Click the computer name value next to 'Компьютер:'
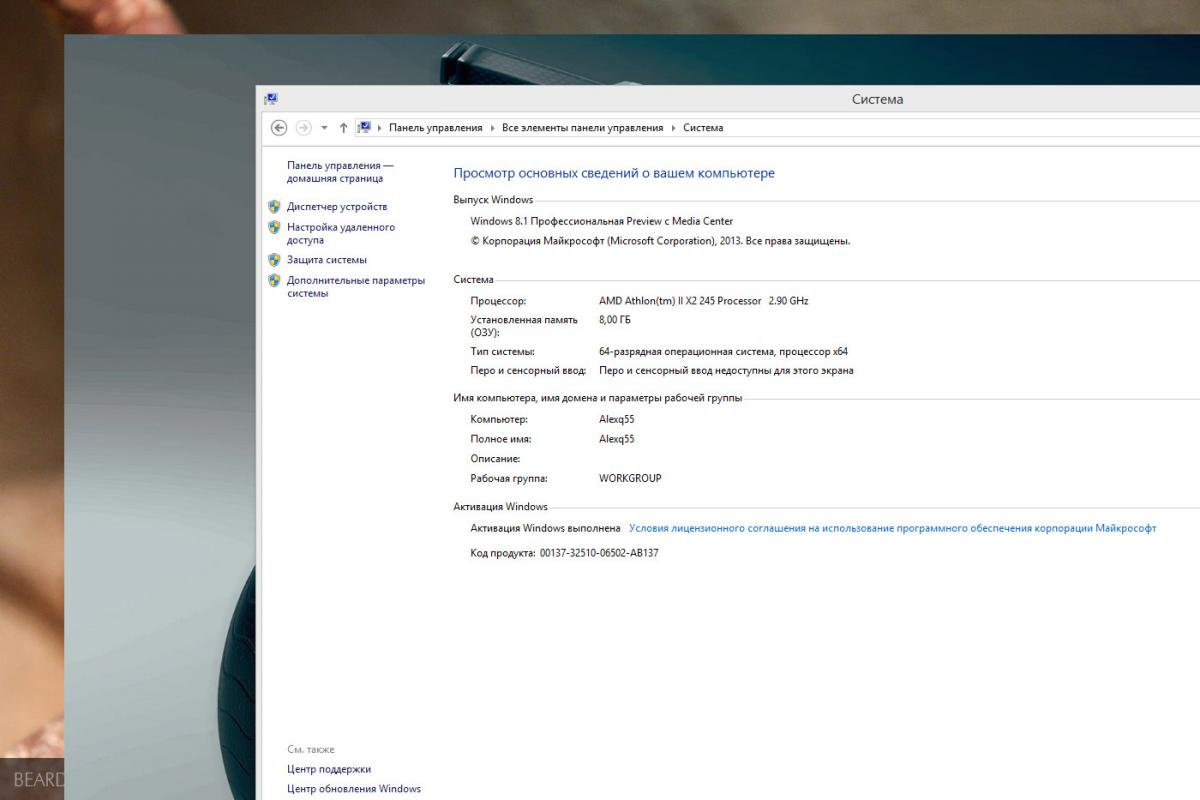1200x800 pixels. (617, 420)
